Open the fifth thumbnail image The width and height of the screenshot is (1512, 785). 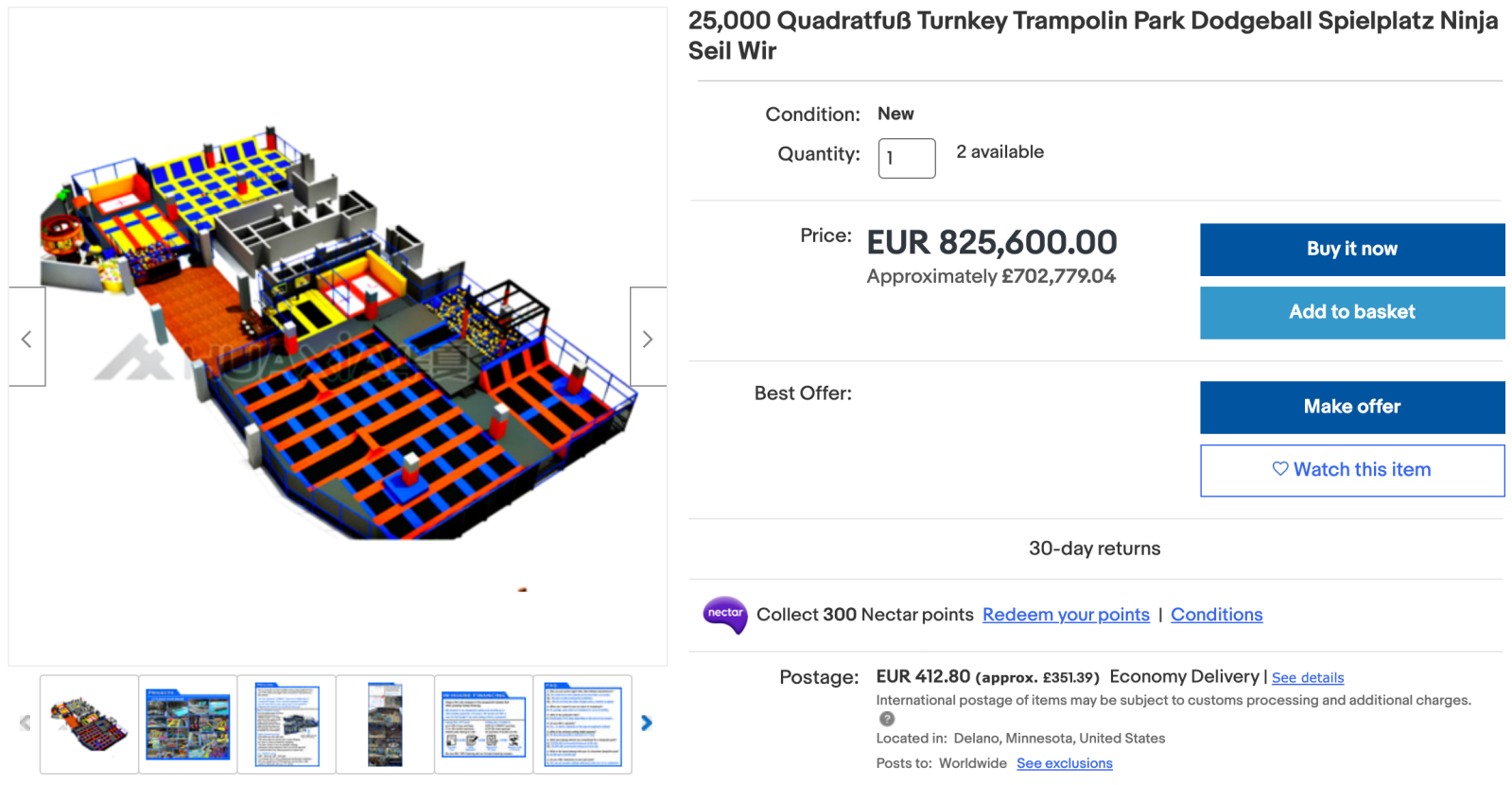point(483,724)
